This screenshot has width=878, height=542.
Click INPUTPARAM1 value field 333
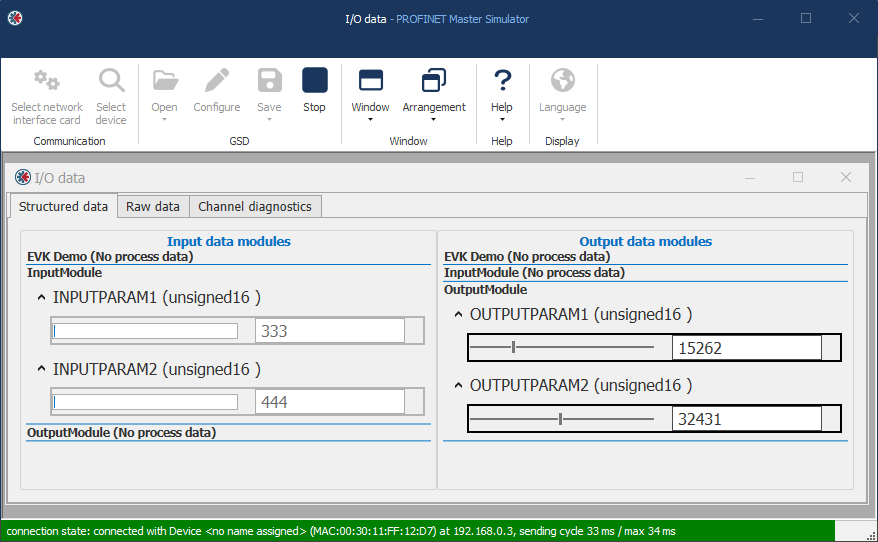pos(330,331)
